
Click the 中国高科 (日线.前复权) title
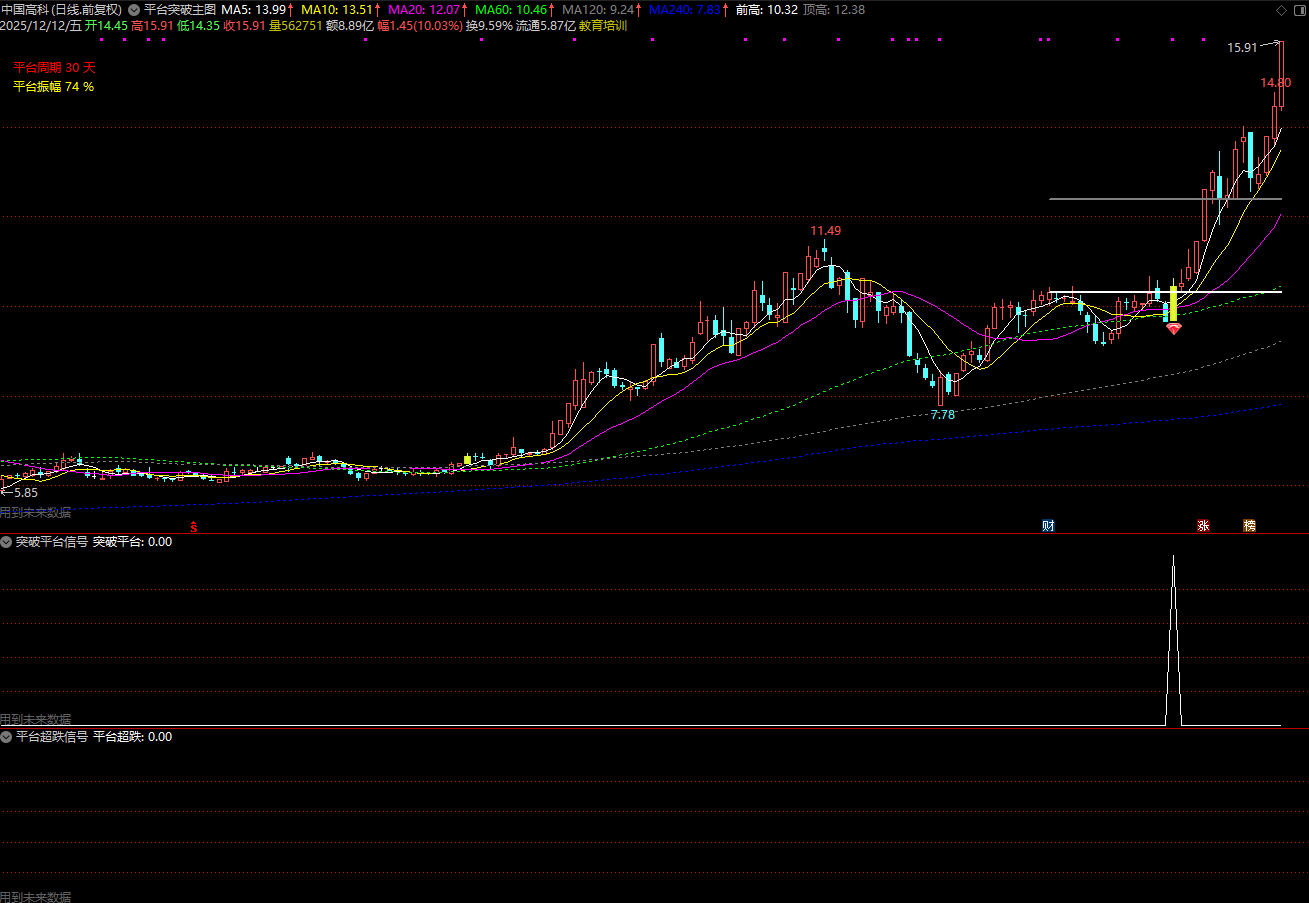click(x=62, y=10)
